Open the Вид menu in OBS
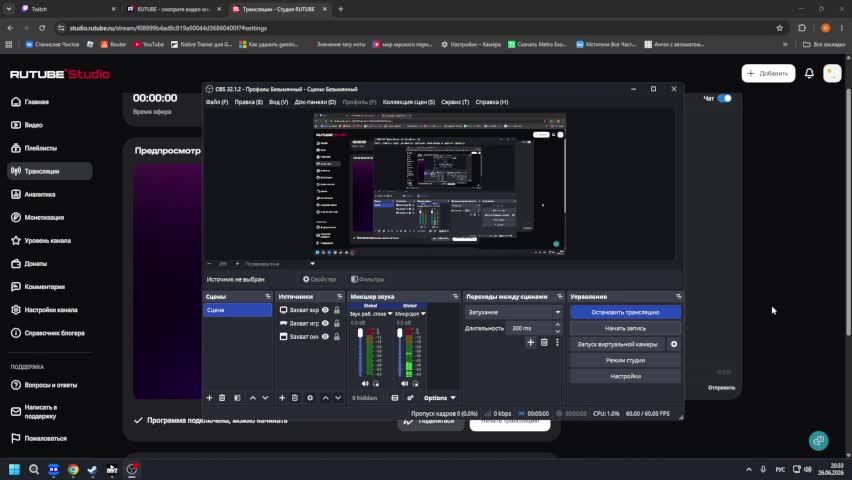 [278, 102]
